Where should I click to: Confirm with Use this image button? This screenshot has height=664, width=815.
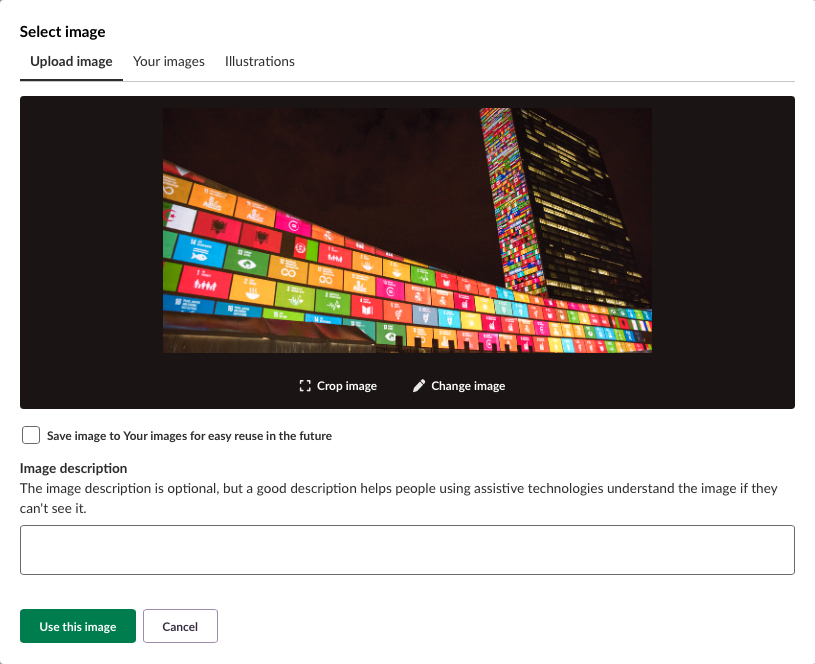(78, 626)
